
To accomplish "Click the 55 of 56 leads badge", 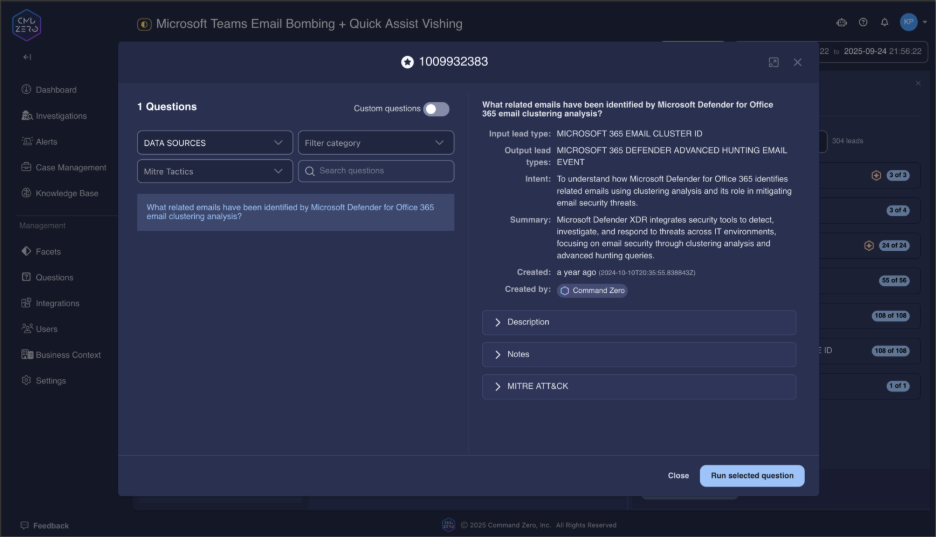I will (x=894, y=280).
